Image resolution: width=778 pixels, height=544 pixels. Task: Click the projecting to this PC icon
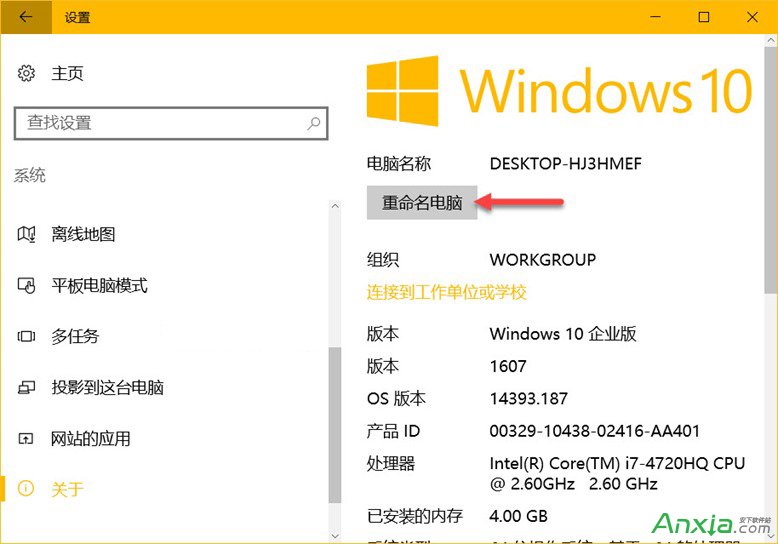tap(26, 387)
